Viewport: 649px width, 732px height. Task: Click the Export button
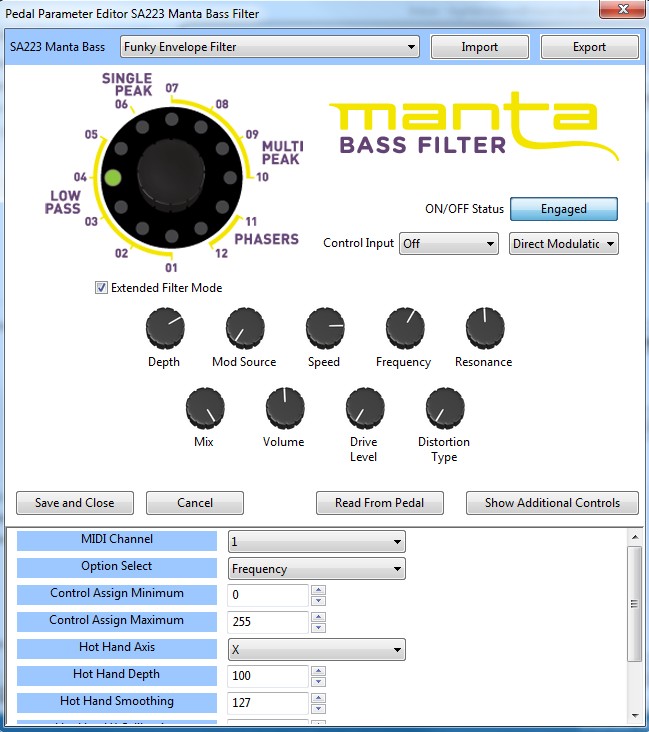tap(589, 47)
